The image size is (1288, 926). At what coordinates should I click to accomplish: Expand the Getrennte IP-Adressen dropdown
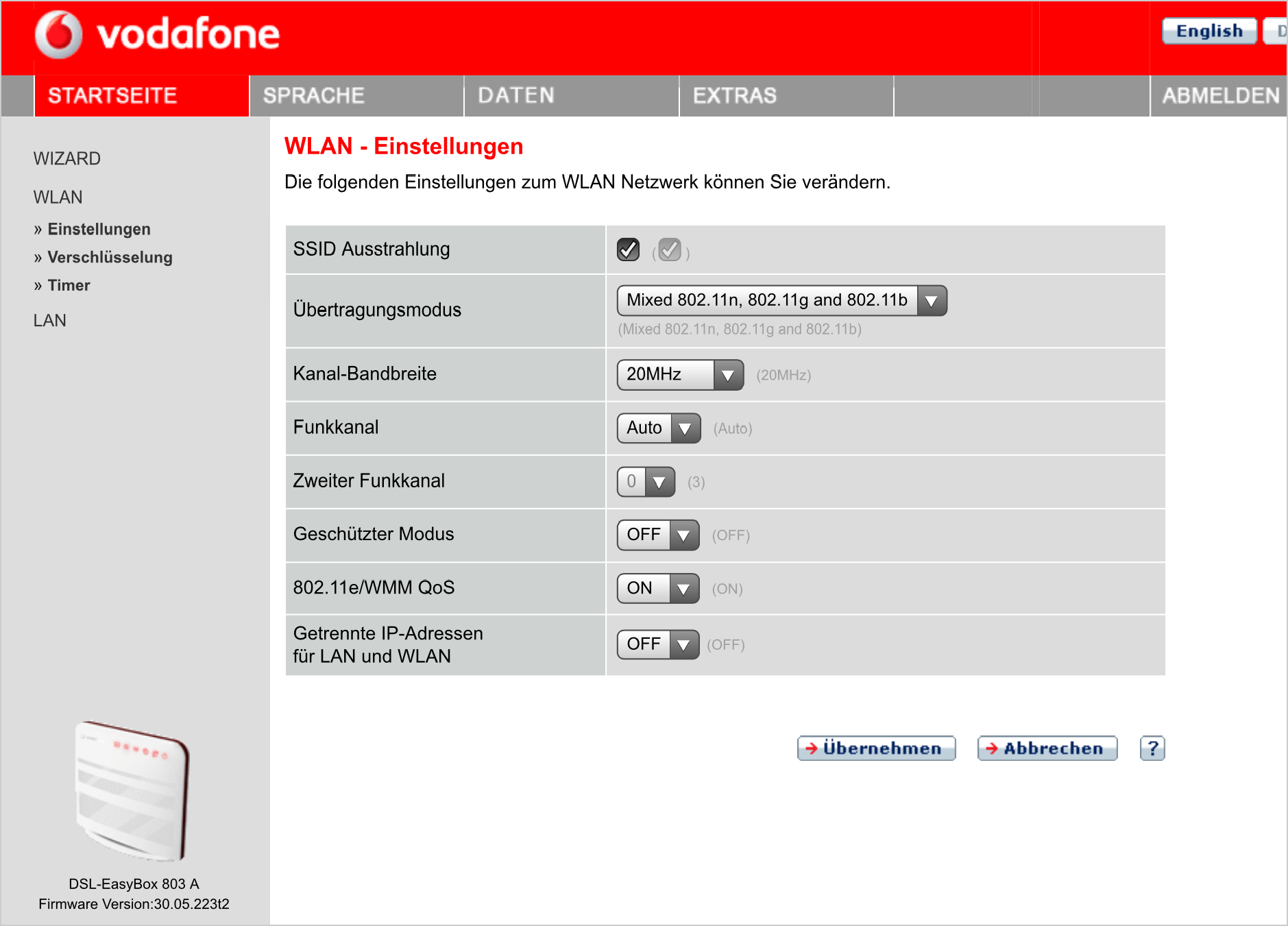click(x=657, y=645)
